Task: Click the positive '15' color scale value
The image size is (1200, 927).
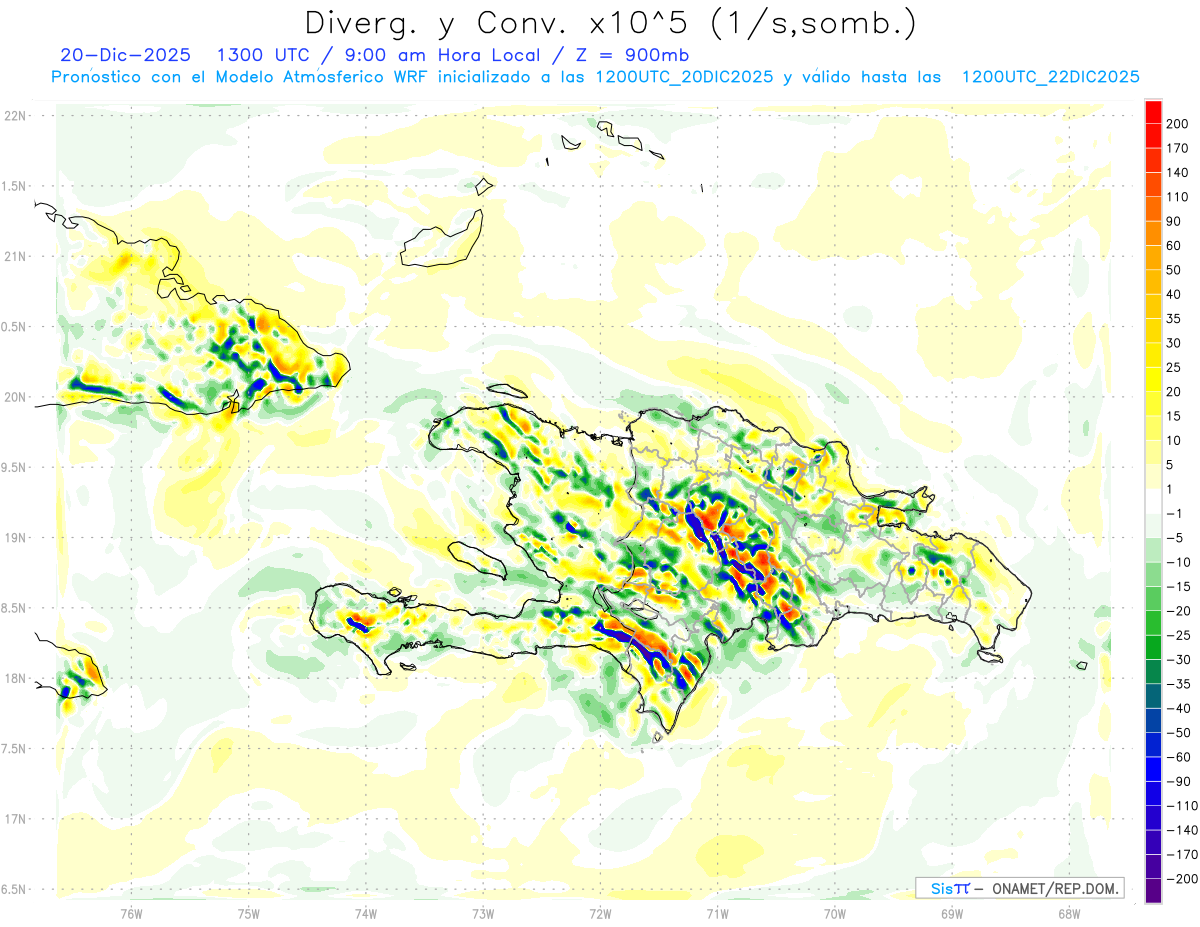Action: (x=1176, y=416)
